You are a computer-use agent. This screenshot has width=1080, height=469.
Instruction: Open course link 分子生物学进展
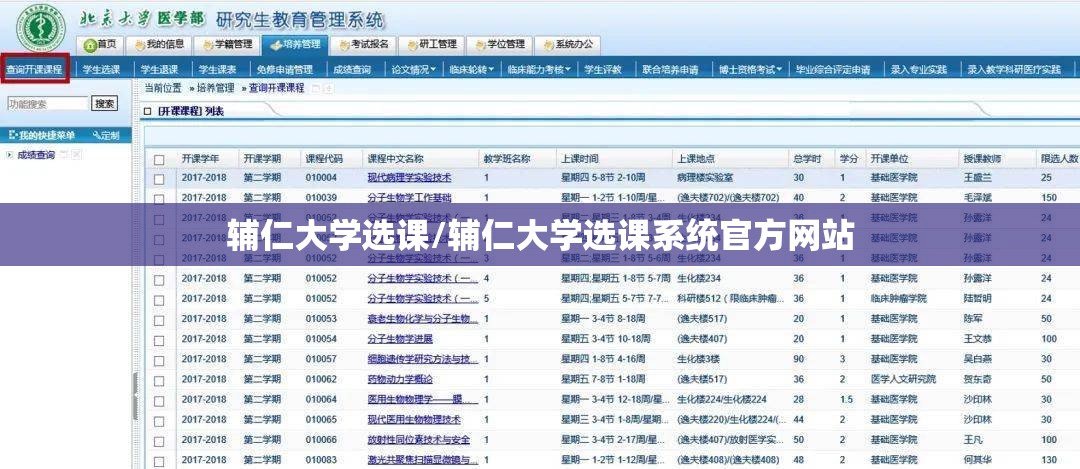click(x=399, y=339)
